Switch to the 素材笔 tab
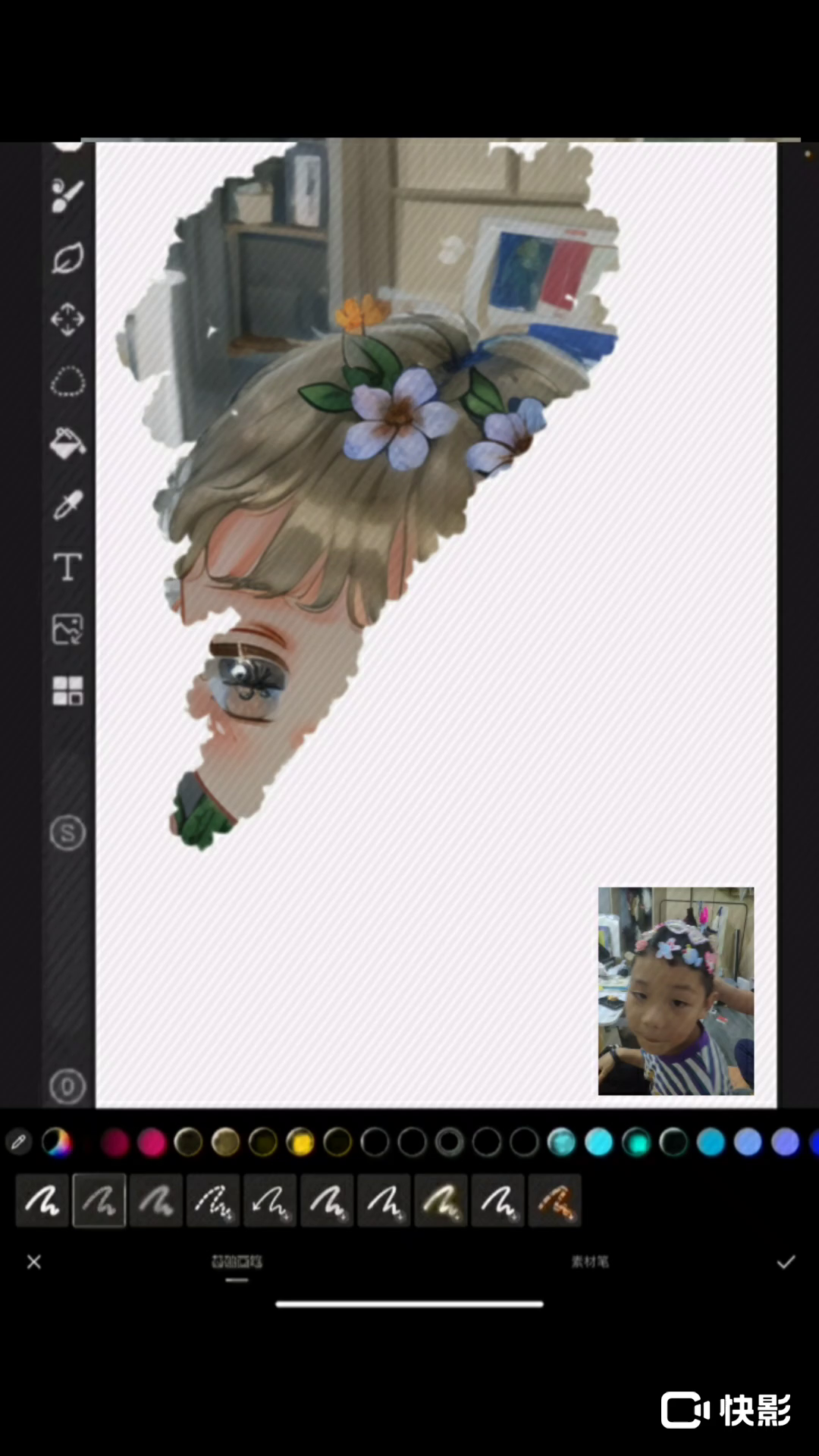The width and height of the screenshot is (819, 1456). click(590, 1262)
